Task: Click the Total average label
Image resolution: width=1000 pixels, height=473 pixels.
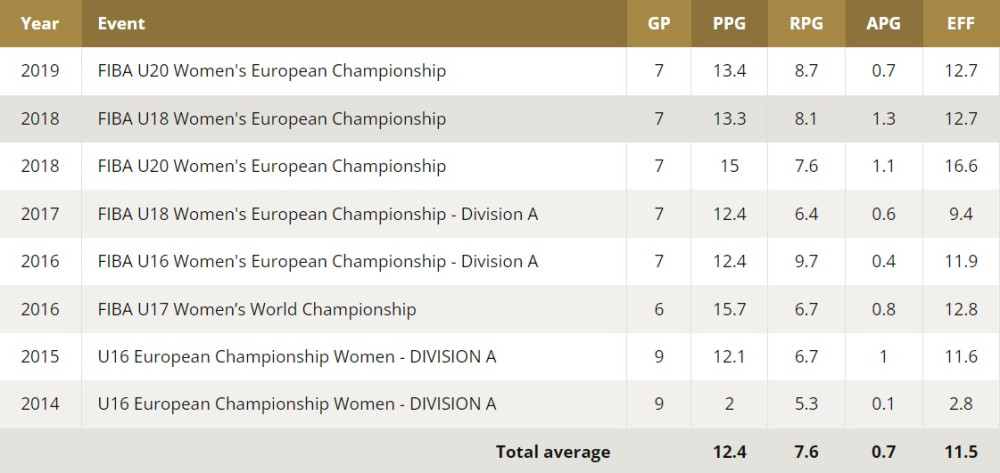Action: click(553, 452)
